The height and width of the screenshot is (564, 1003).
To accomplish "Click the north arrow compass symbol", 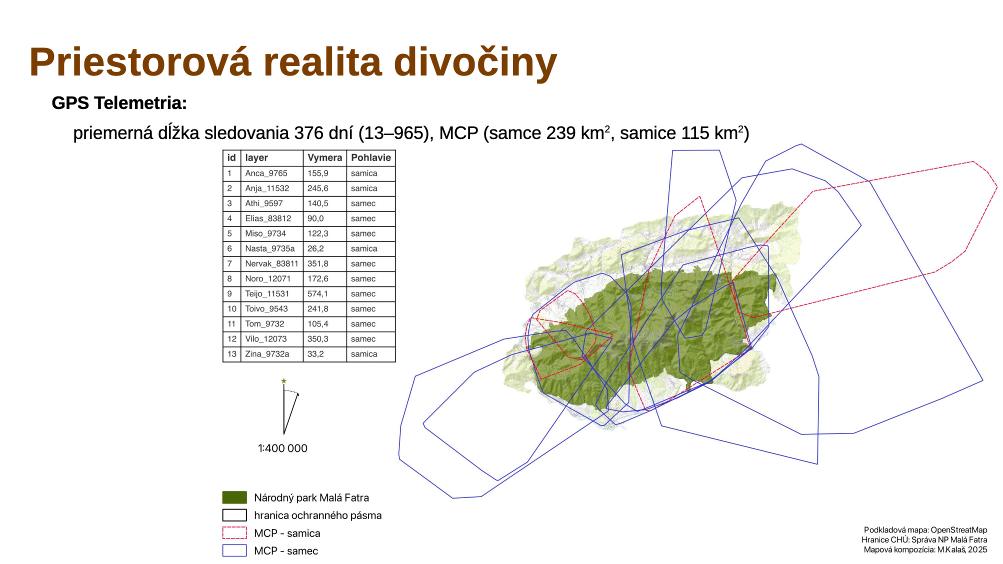I will 290,407.
